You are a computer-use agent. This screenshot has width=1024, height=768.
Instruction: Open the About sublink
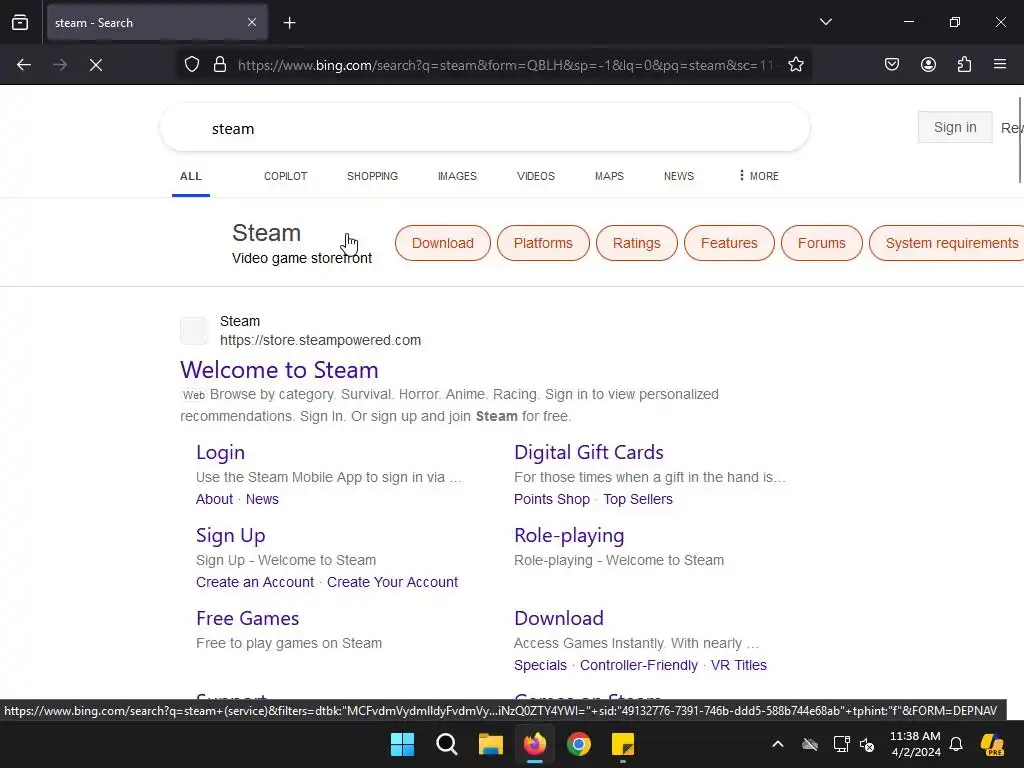pos(214,499)
